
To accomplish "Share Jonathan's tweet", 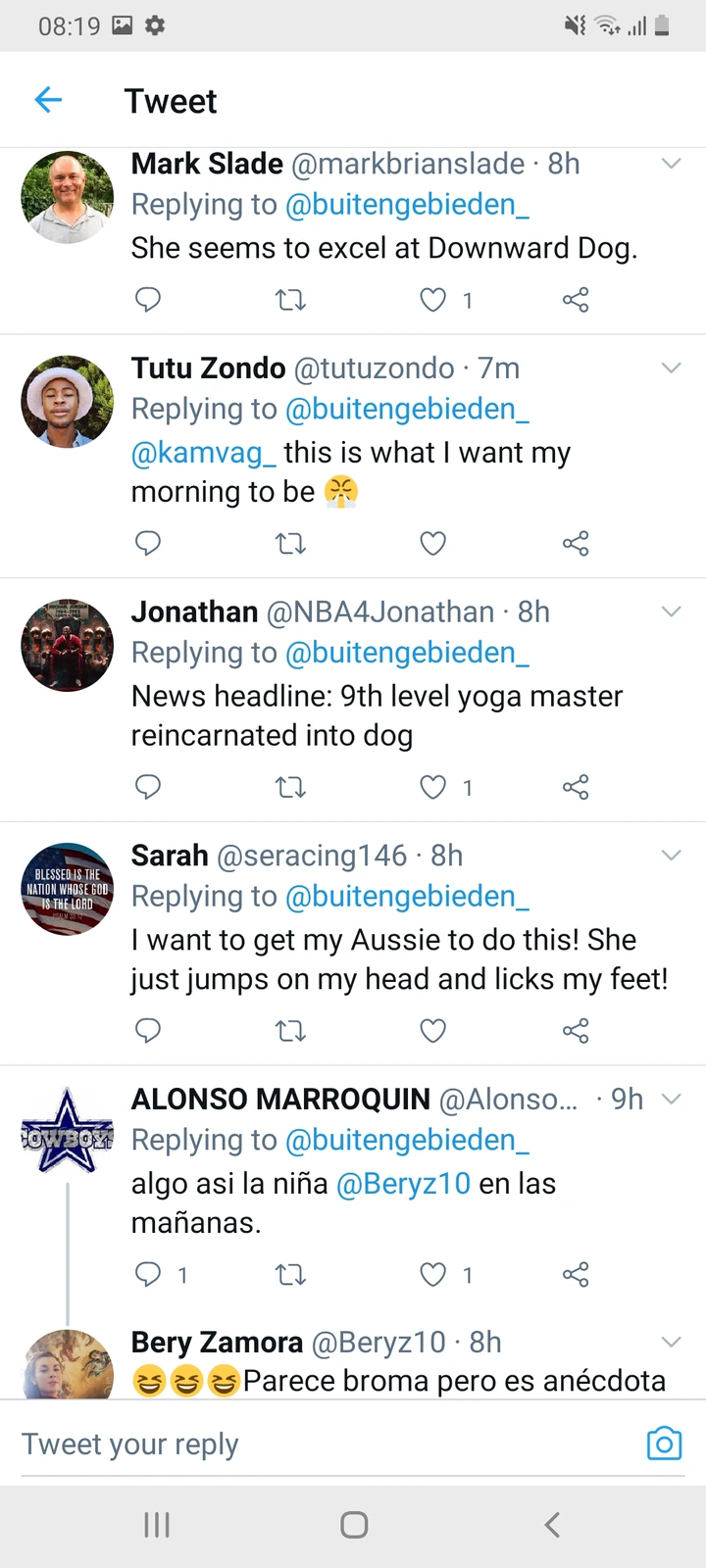I will coord(576,787).
